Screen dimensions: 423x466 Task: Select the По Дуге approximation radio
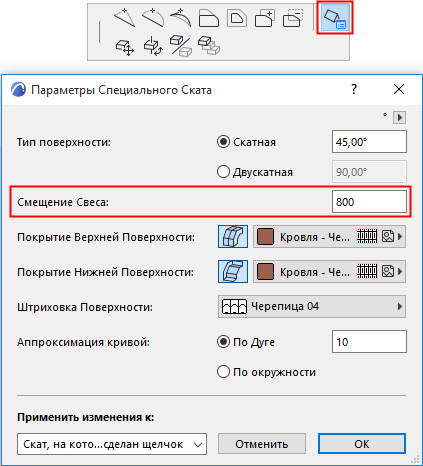pos(223,342)
